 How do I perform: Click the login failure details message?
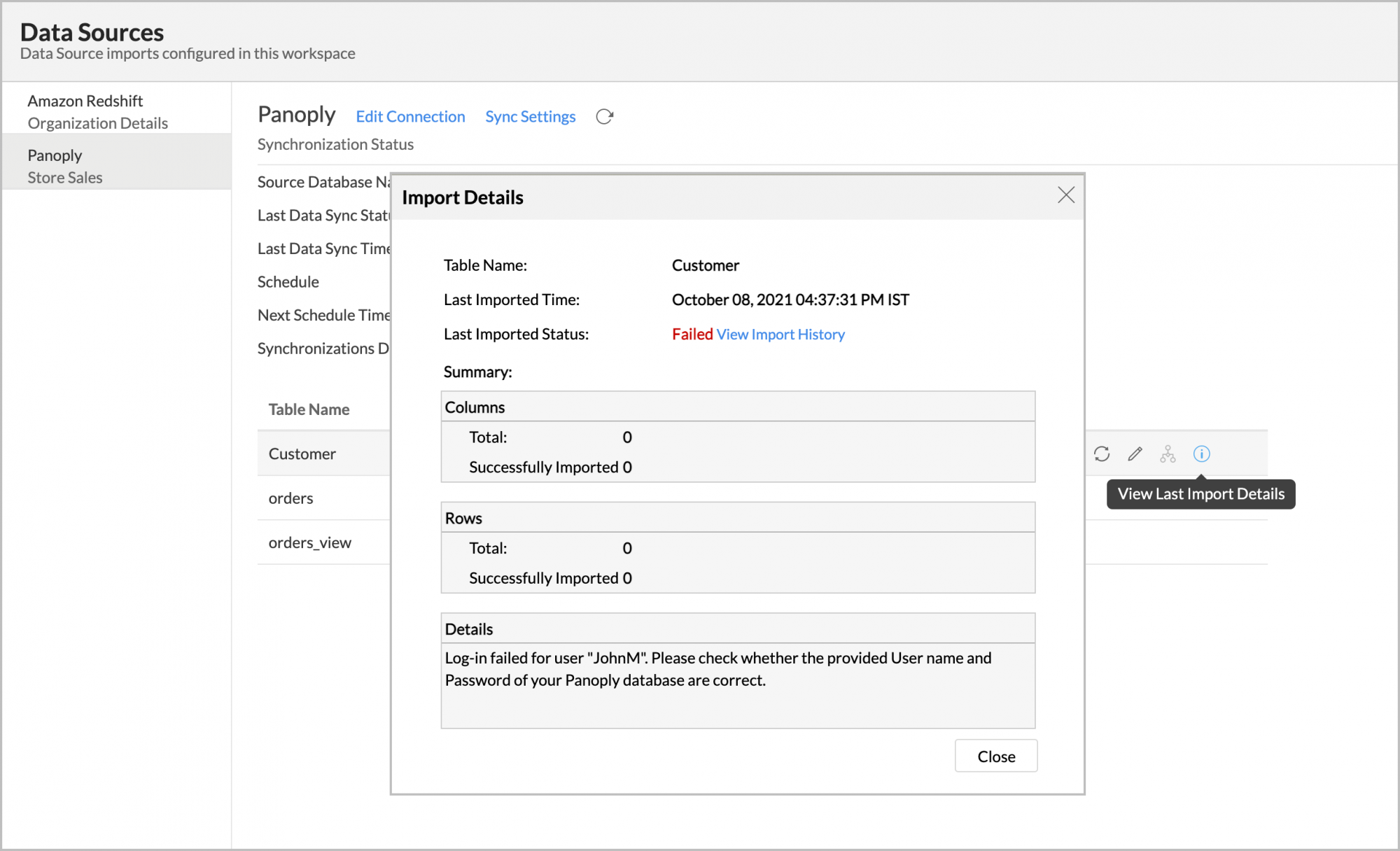[x=718, y=669]
